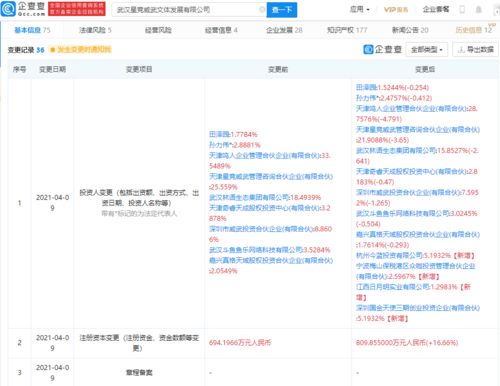Click the 694.1966万元人民币 previous capital value
This screenshot has height=386, width=500.
pos(240,343)
